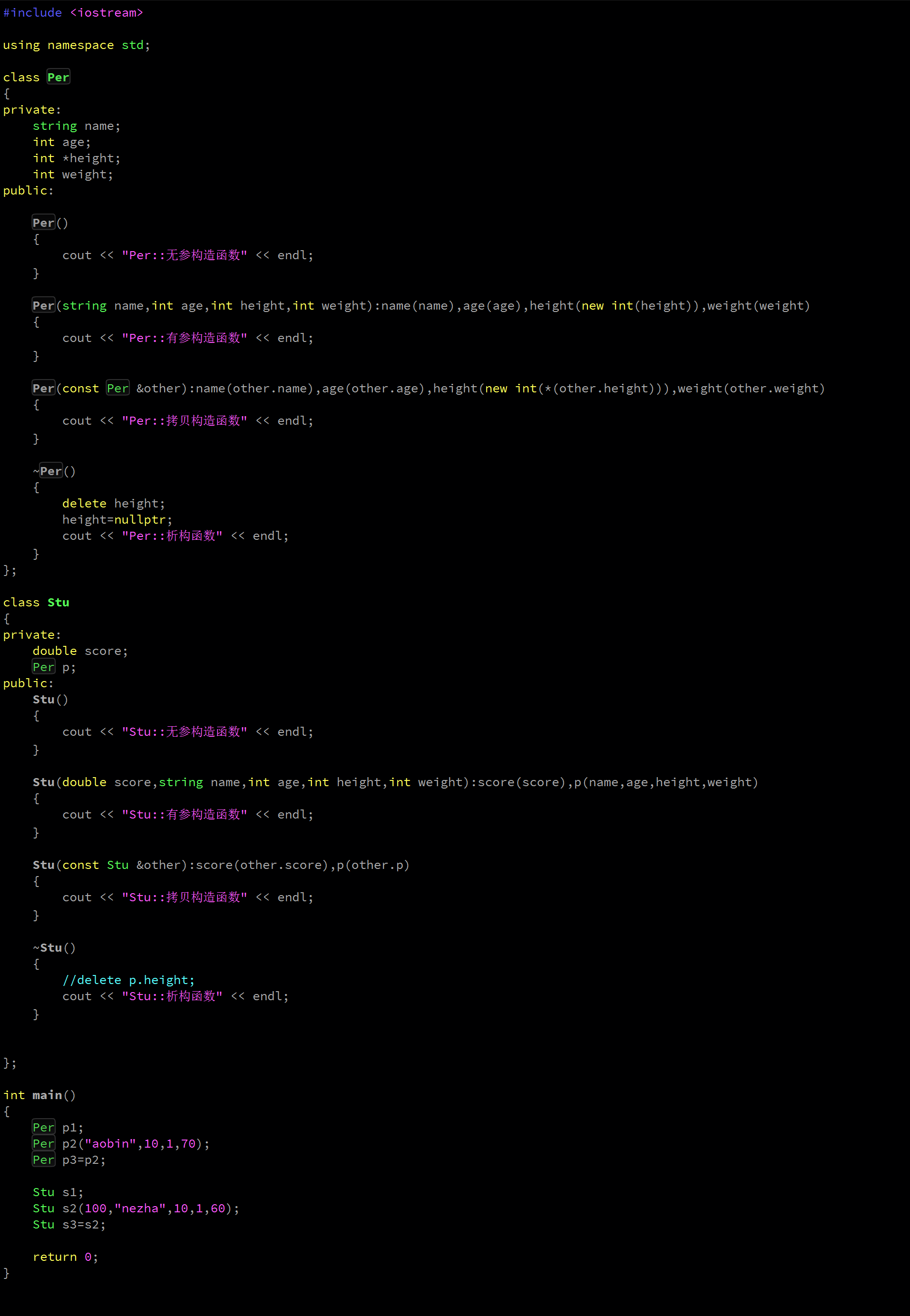This screenshot has width=910, height=1316.
Task: Click the "Per::无参构造函数" string literal
Action: click(x=185, y=255)
